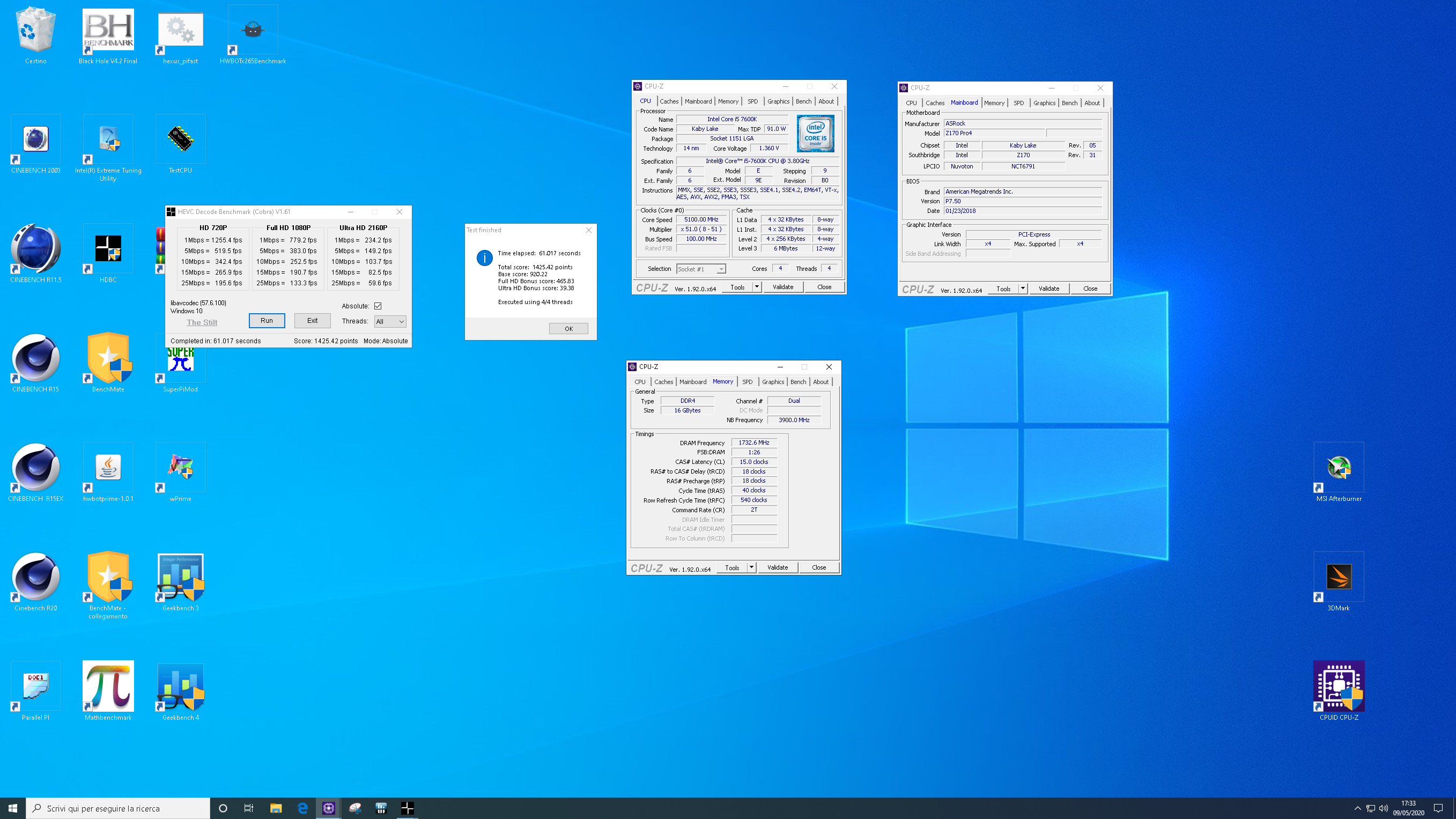Viewport: 1456px width, 819px height.
Task: Launch hwbotprime-1.0.1 Java icon
Action: [x=108, y=473]
